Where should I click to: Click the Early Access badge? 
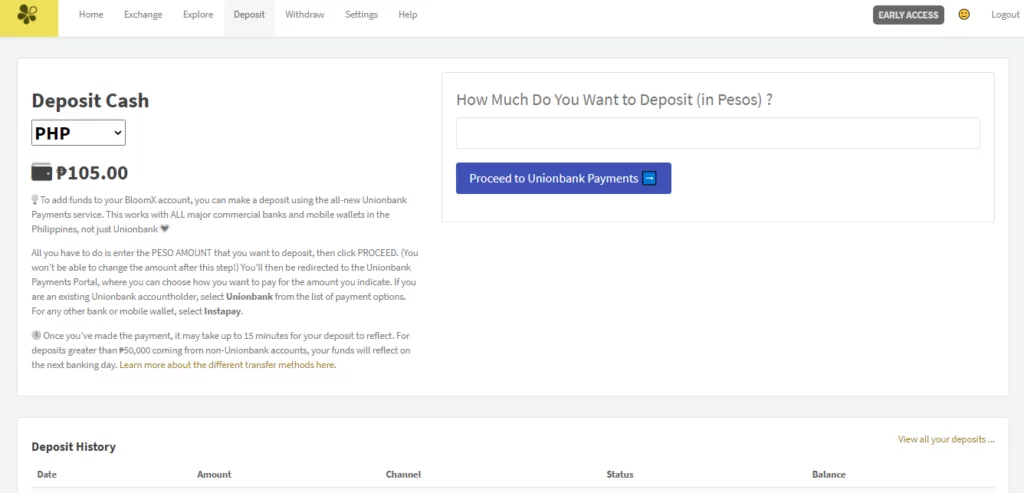point(908,15)
